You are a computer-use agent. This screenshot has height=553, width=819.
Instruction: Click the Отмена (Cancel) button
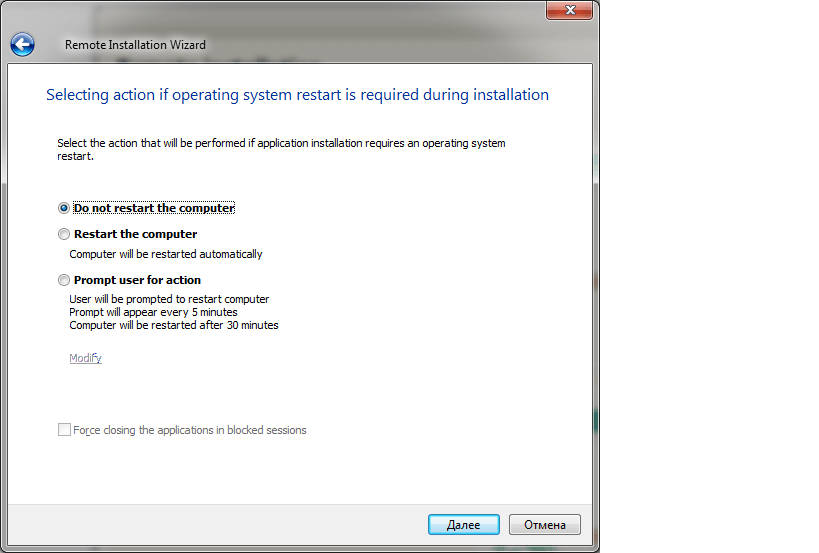pos(545,525)
